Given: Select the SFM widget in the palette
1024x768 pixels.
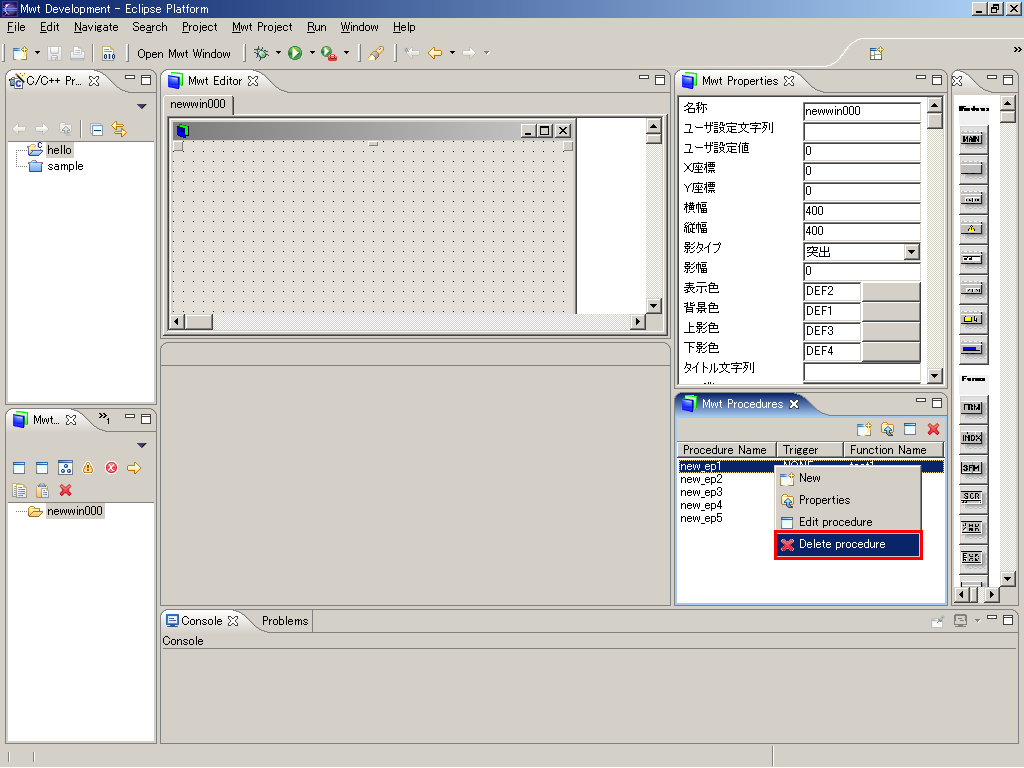Looking at the screenshot, I should 972,468.
